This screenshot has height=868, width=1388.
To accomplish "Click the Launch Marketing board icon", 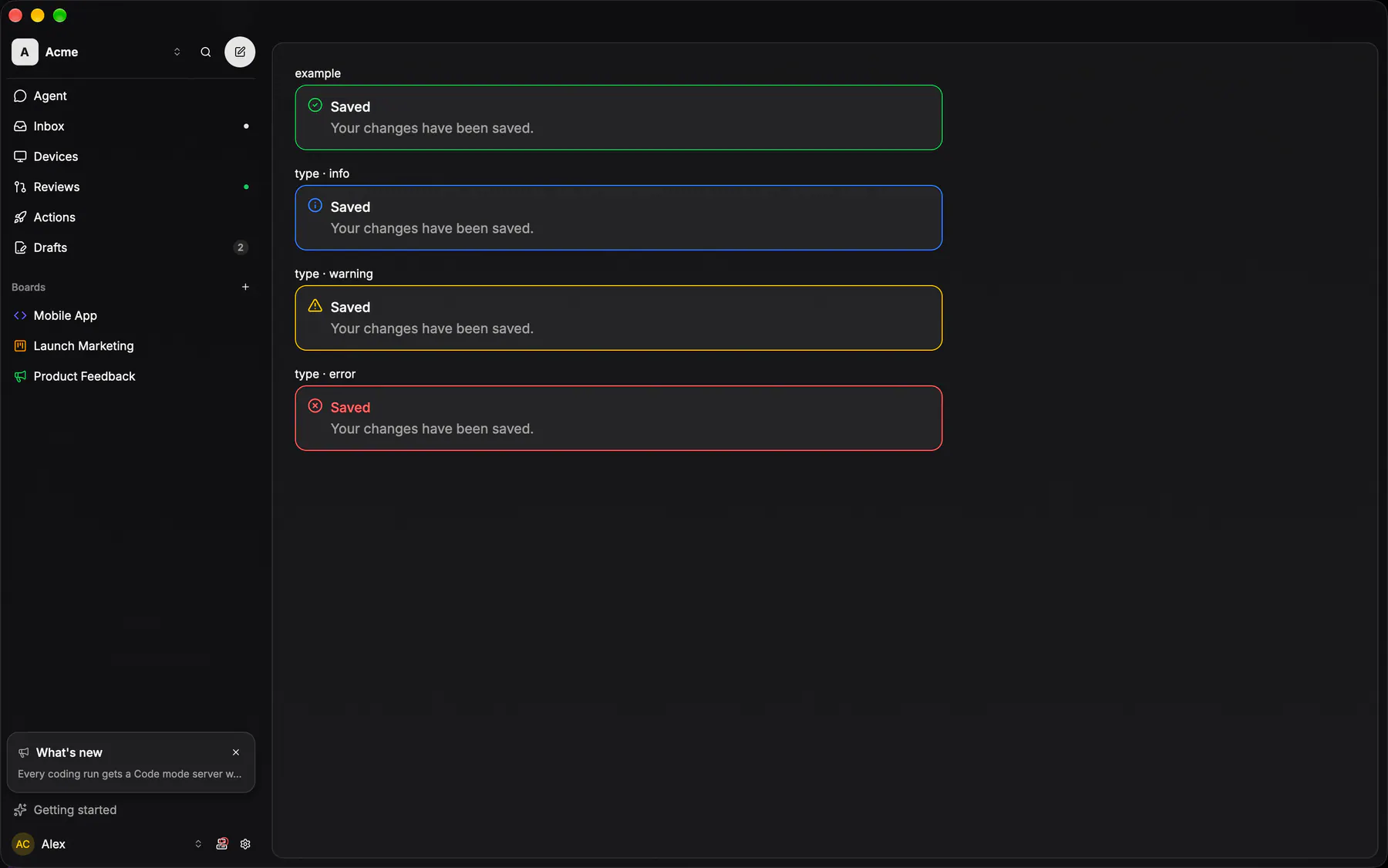I will (20, 346).
